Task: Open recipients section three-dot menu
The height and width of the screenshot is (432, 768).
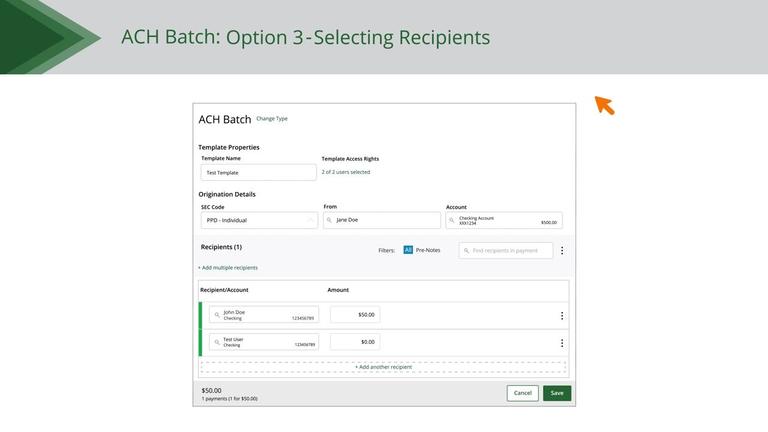Action: (562, 250)
